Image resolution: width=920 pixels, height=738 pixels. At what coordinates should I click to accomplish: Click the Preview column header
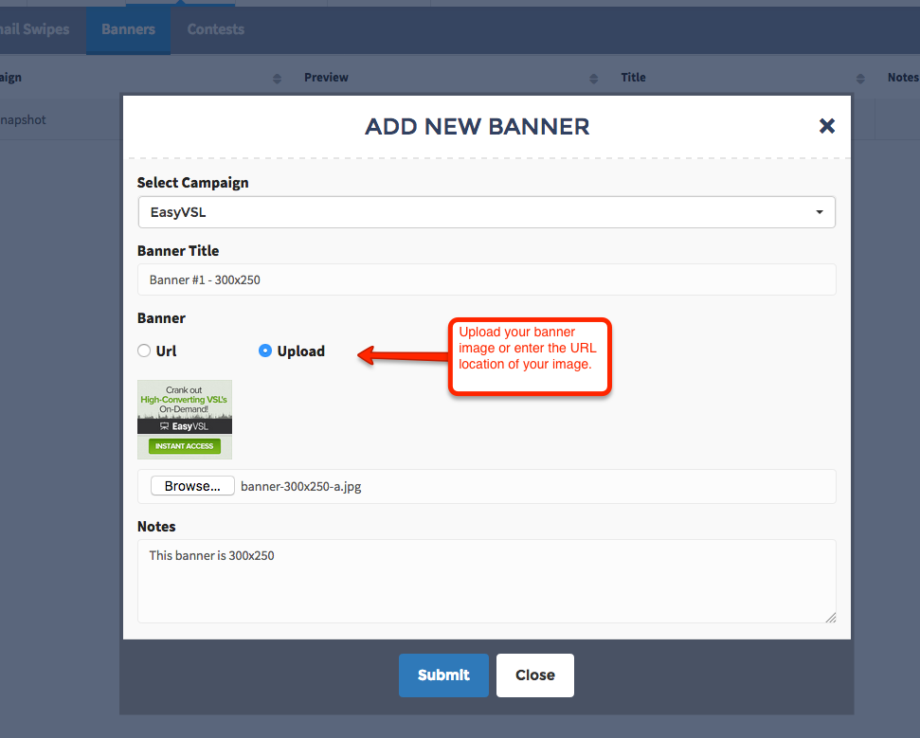pos(326,78)
